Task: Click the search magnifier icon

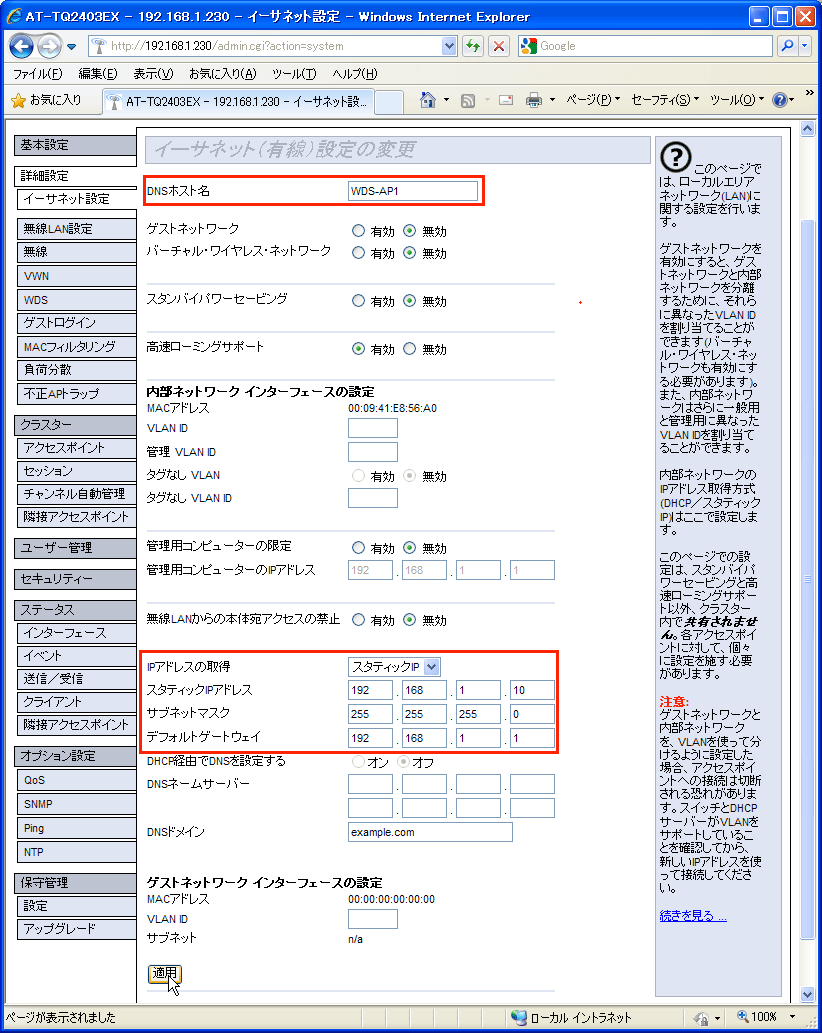Action: 786,46
